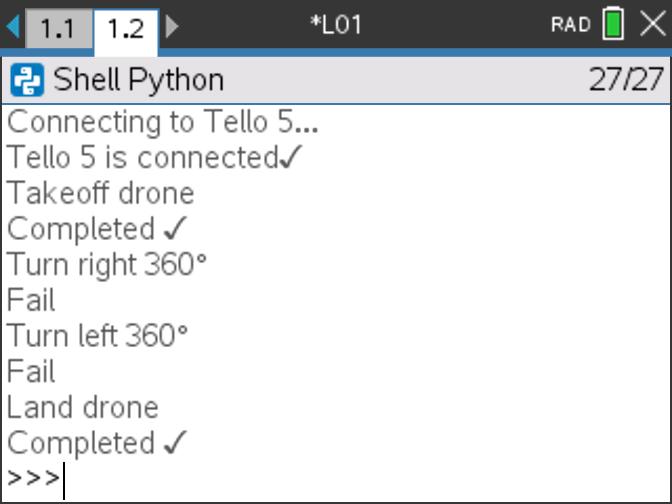Click the Connecting to Tello 5... line

[163, 122]
